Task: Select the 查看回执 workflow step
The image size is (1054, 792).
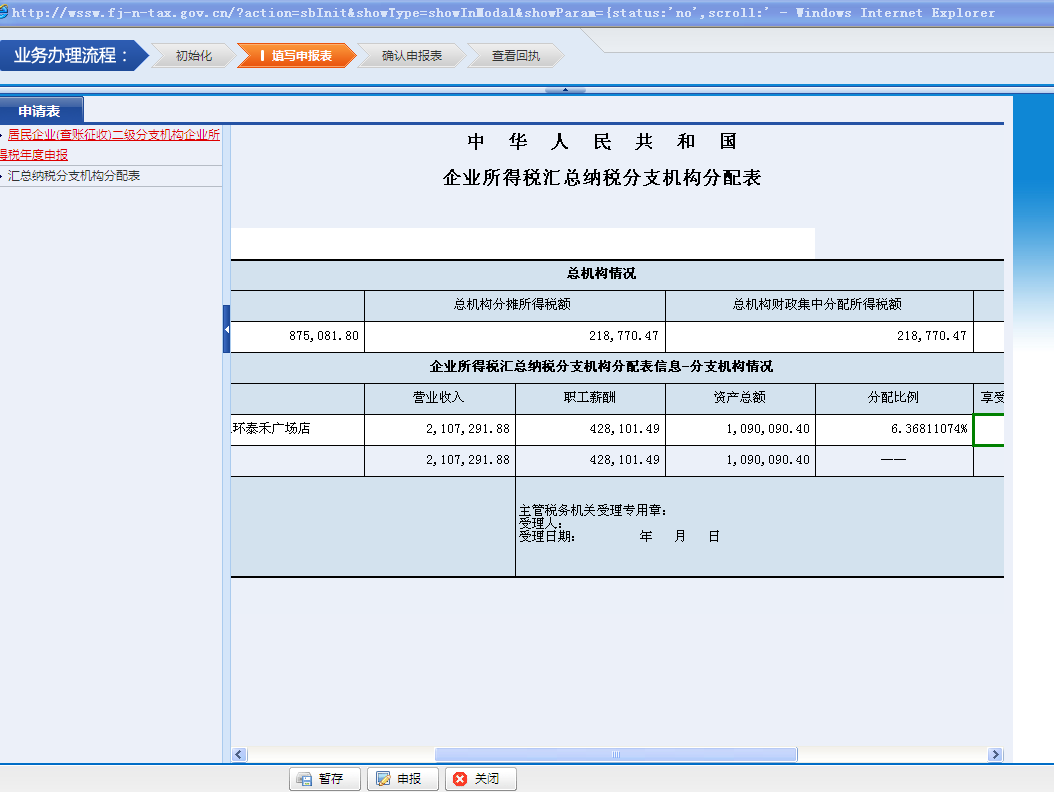Action: point(515,56)
